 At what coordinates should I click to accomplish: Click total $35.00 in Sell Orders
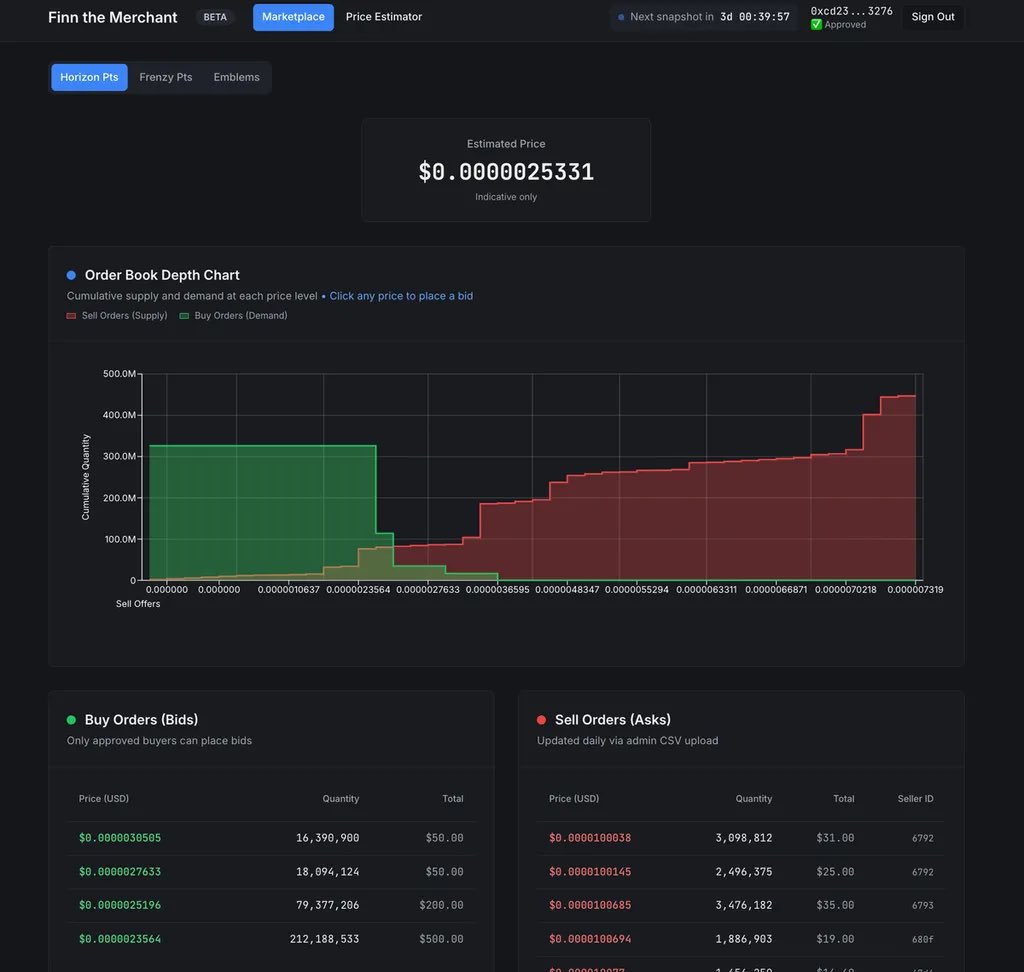point(835,905)
